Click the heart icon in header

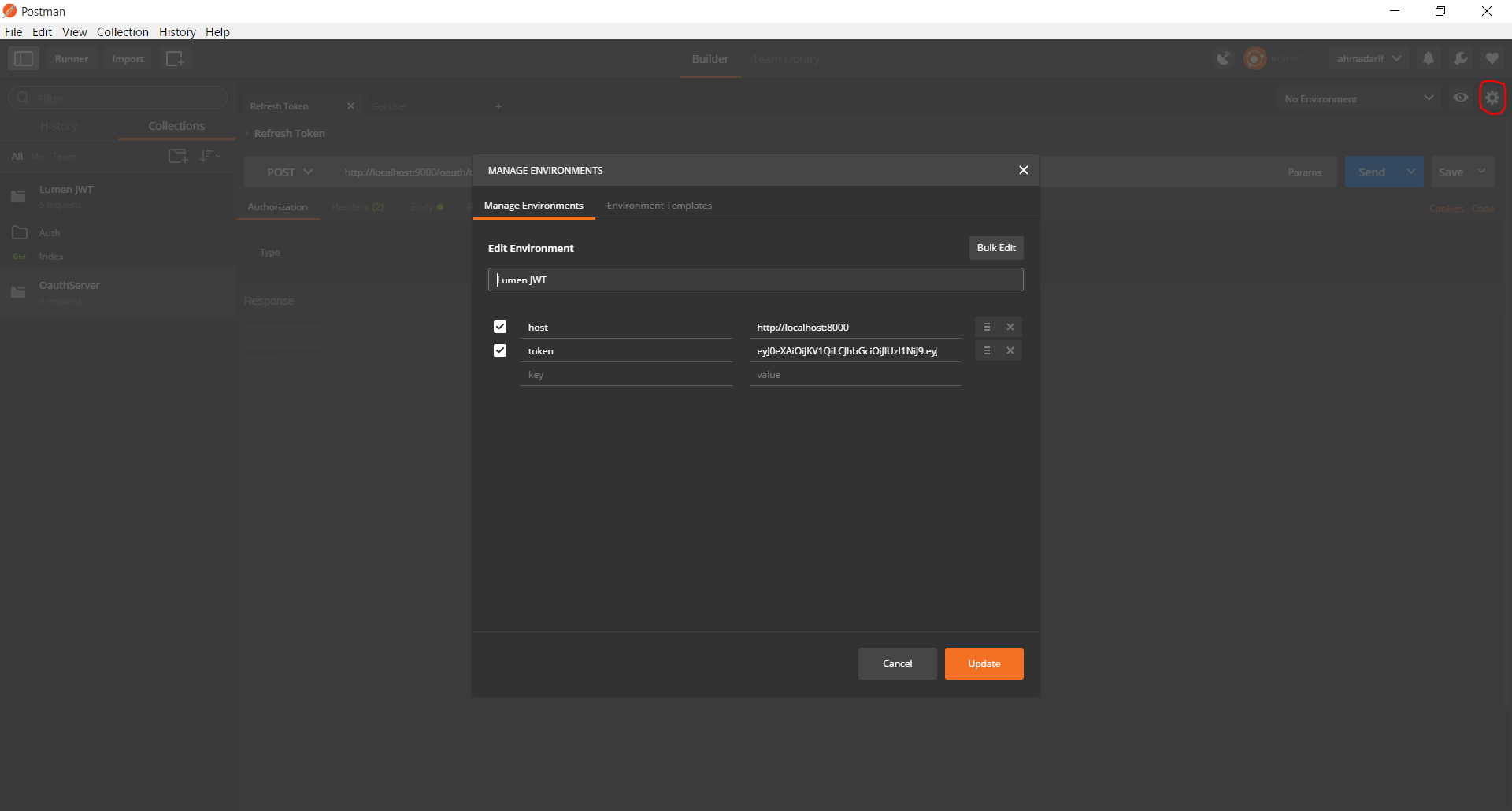[1492, 59]
